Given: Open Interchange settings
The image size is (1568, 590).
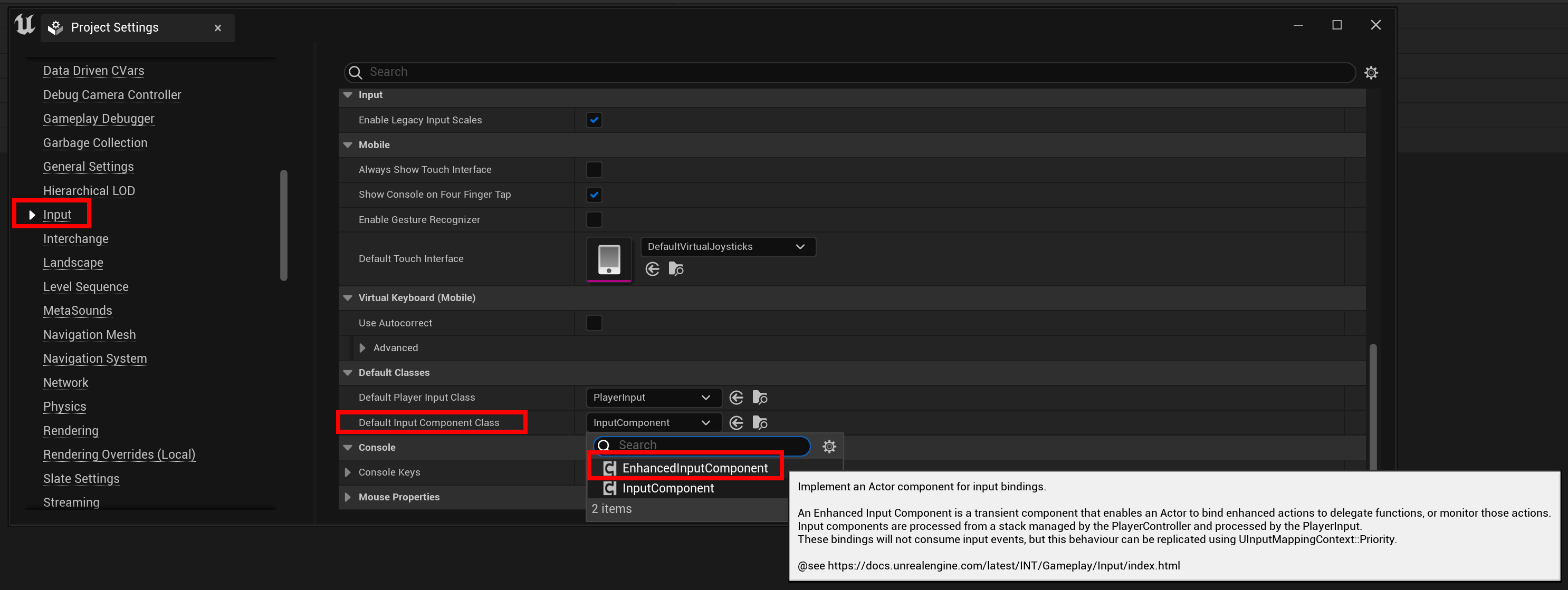Looking at the screenshot, I should pos(75,239).
